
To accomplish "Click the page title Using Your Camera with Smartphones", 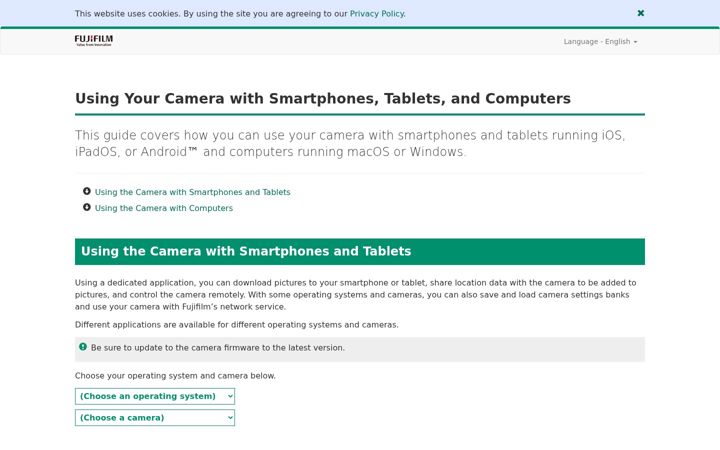I will tap(323, 98).
